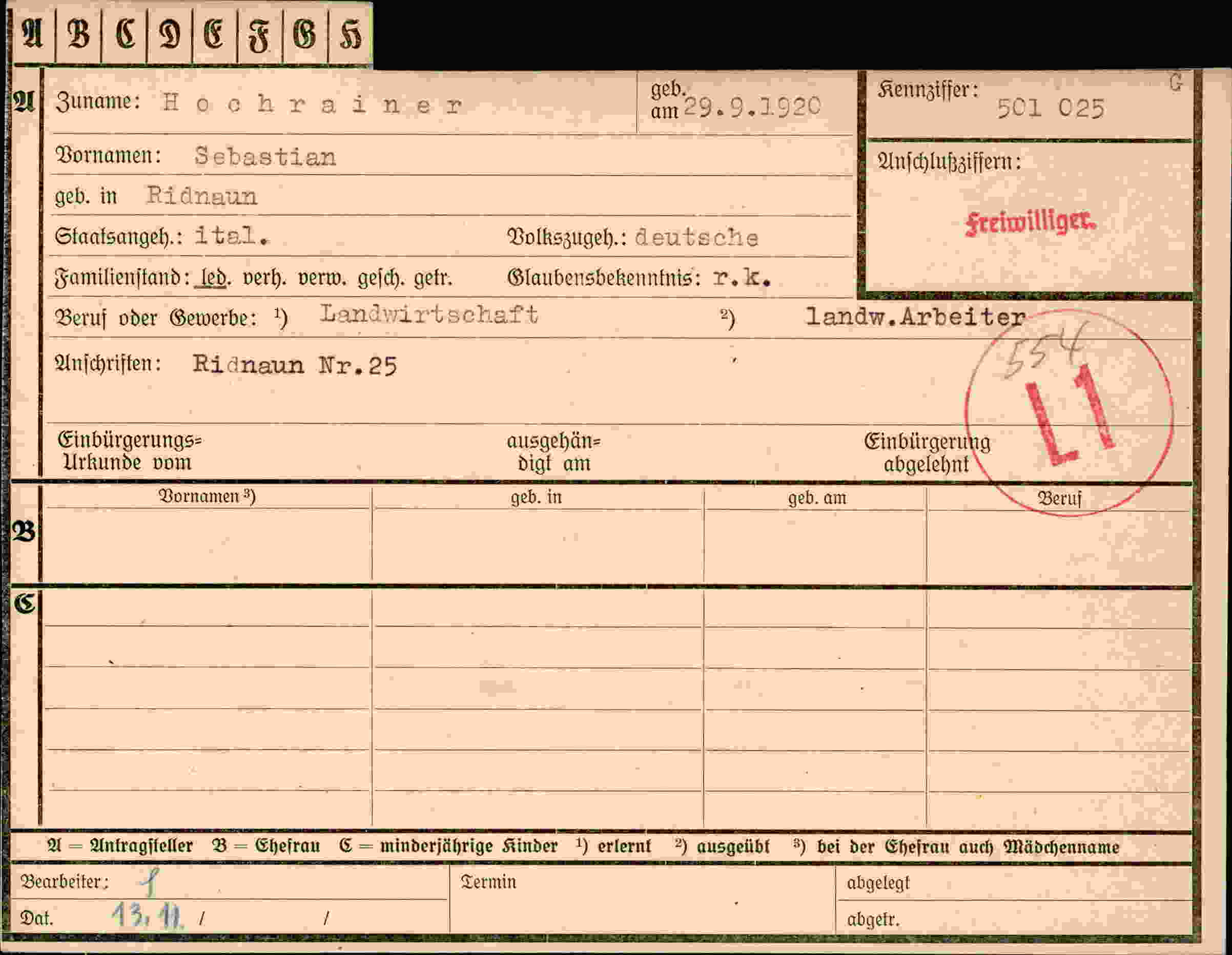Click the Zuname label
Screen dimensions: 1232x955
(x=97, y=102)
